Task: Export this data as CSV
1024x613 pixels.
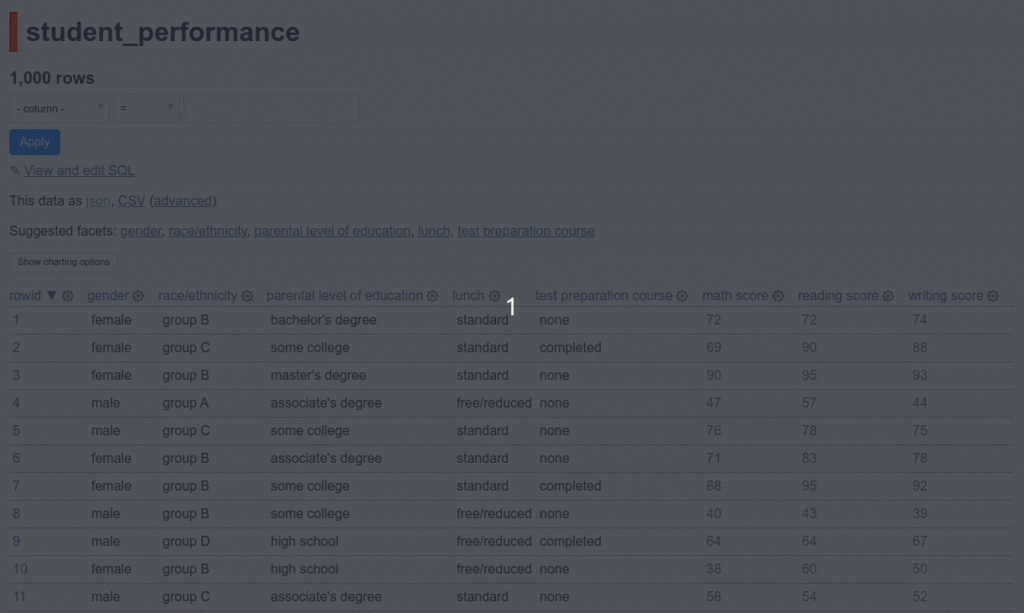Action: pyautogui.click(x=131, y=201)
